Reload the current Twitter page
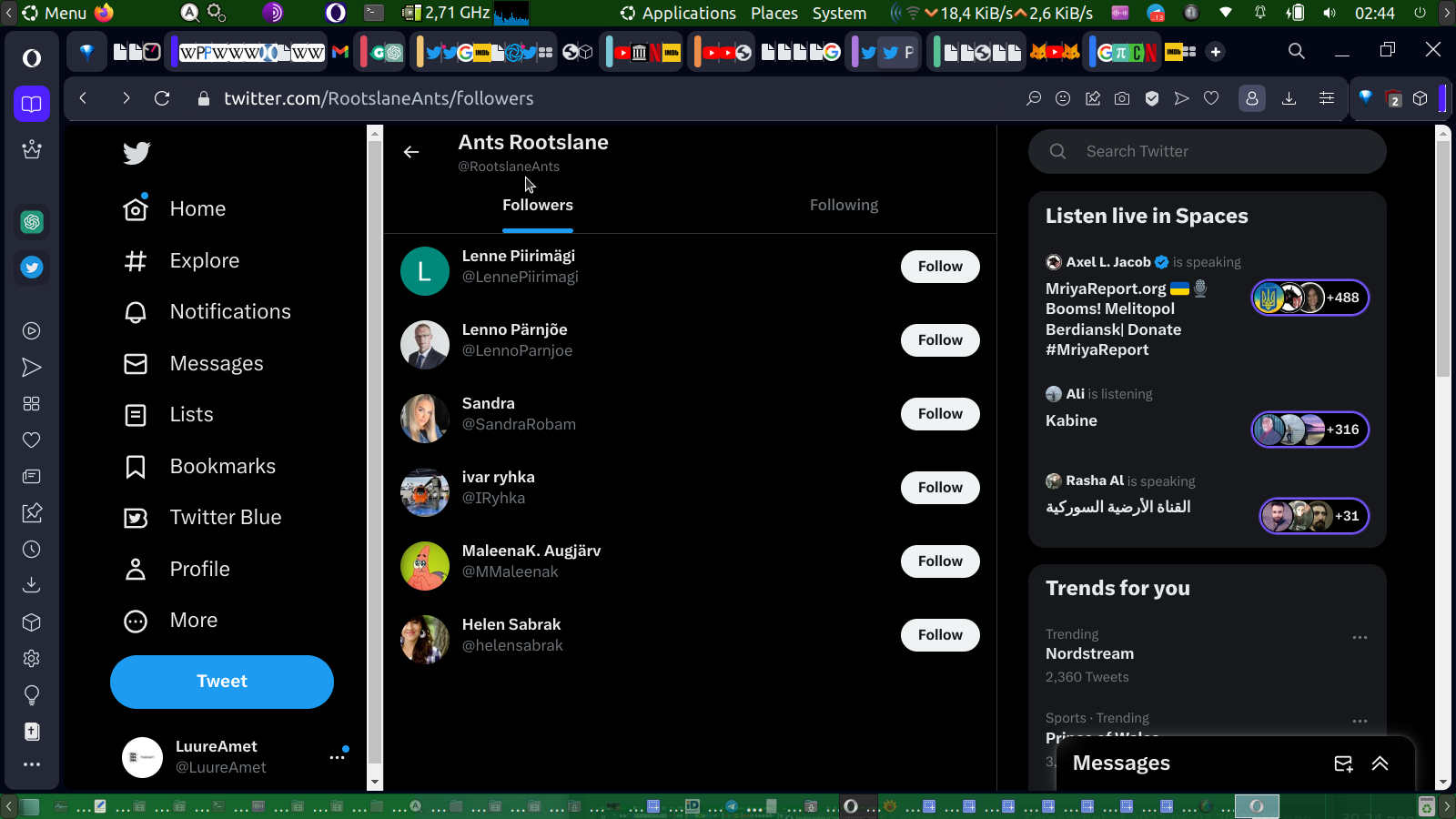The image size is (1456, 819). (162, 98)
